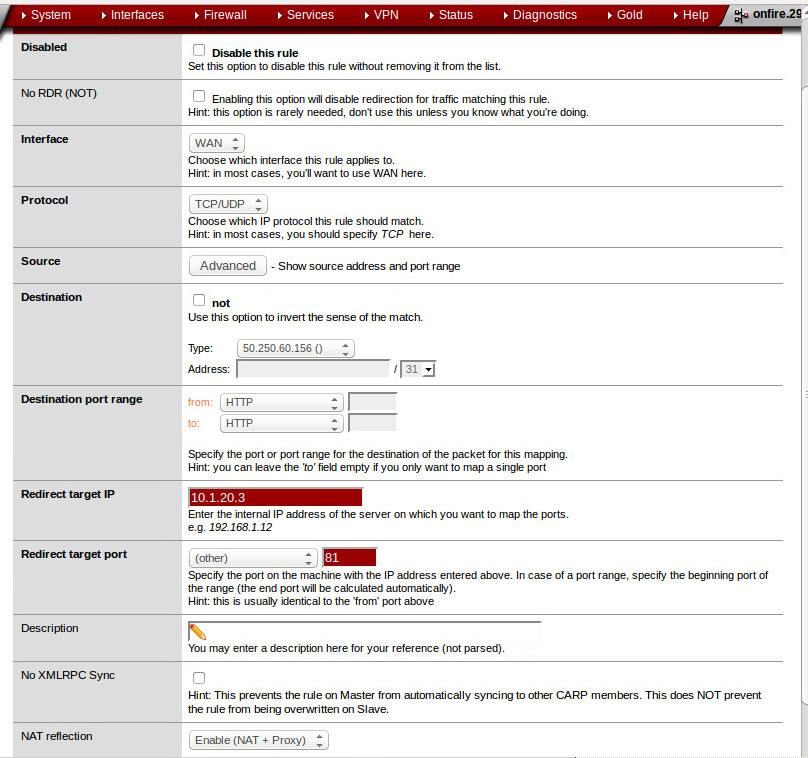Open the Destination port from HTTP dropdown

281,402
